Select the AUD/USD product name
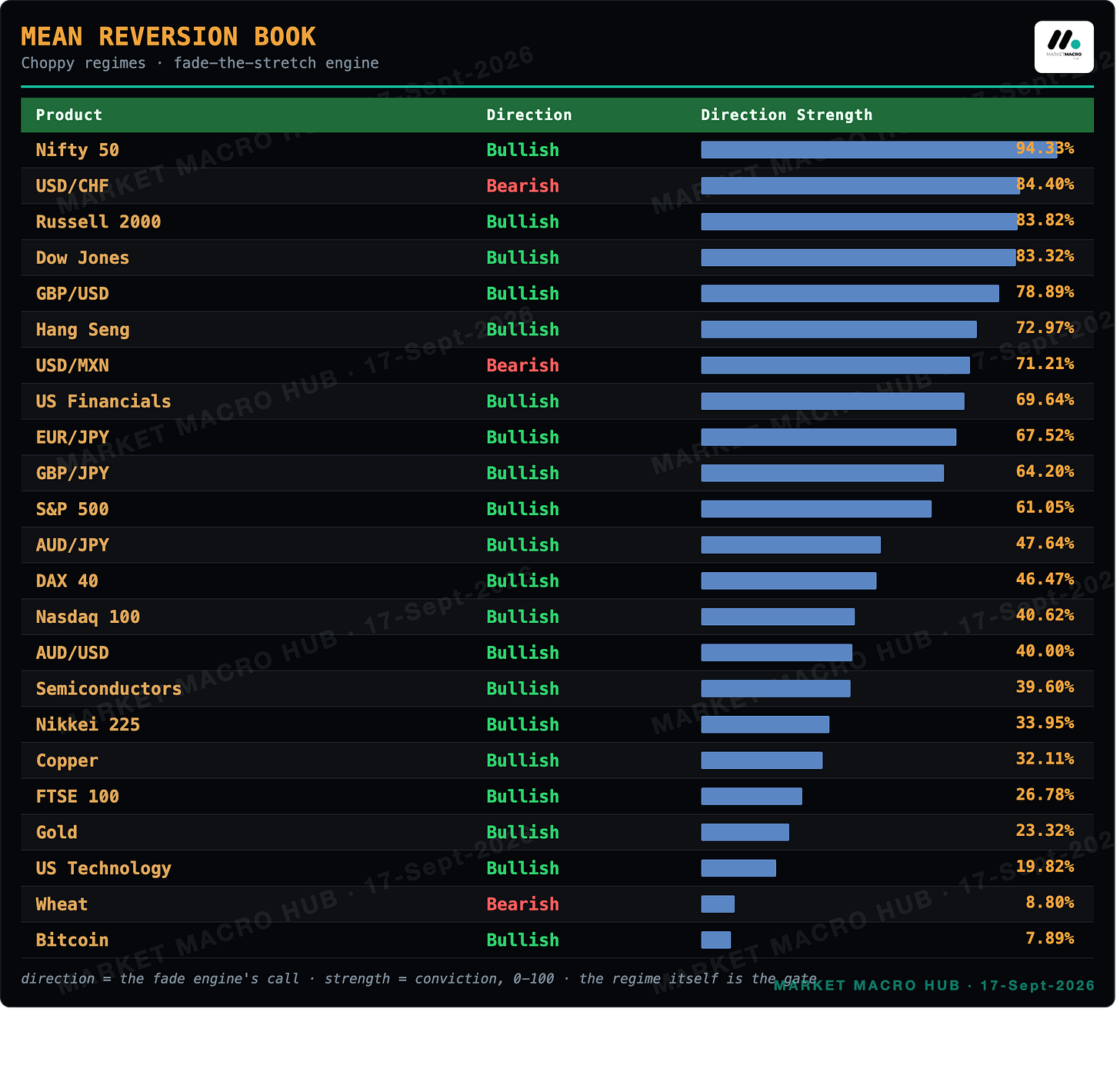The width and height of the screenshot is (1120, 1065). coord(72,653)
